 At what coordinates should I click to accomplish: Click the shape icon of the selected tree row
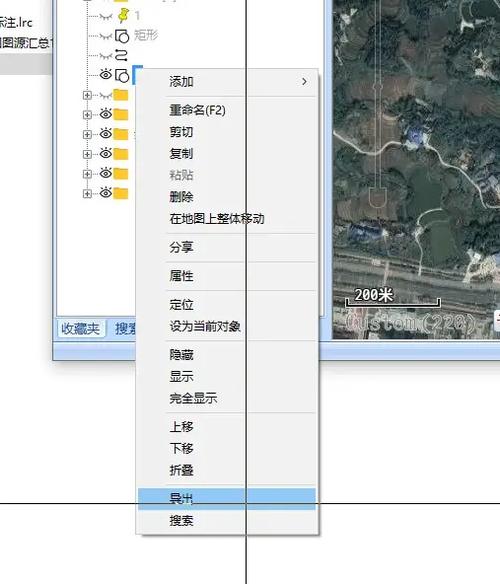click(x=122, y=75)
